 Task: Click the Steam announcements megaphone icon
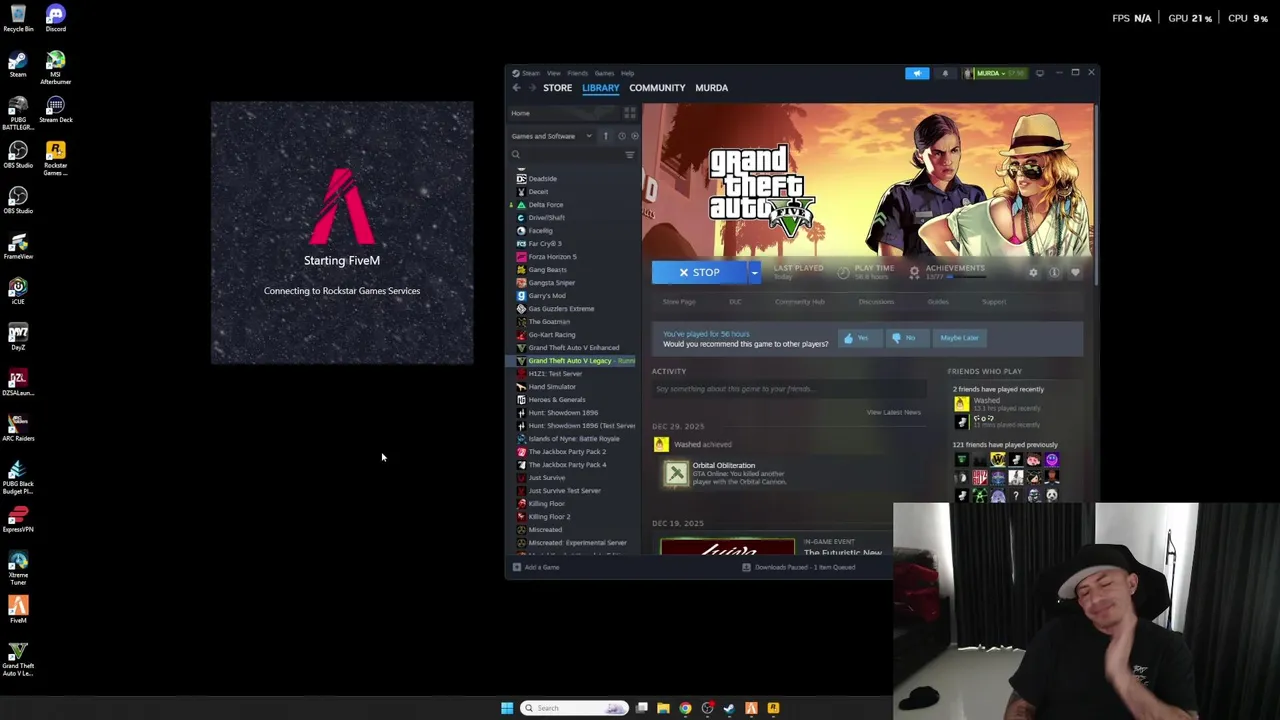click(917, 73)
